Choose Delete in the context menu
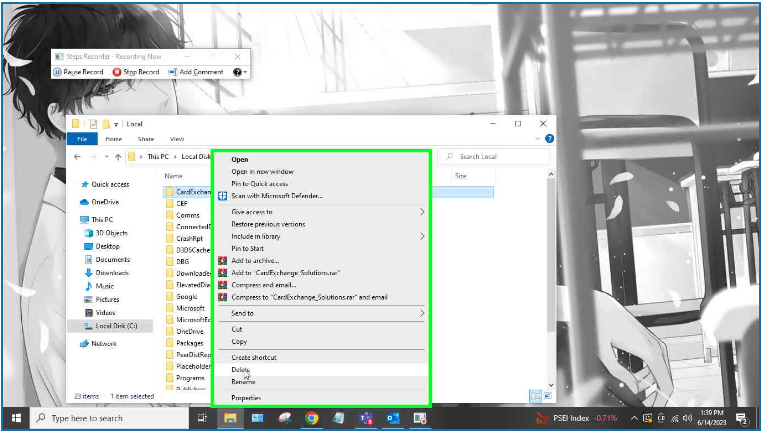The height and width of the screenshot is (433, 762). pos(321,370)
